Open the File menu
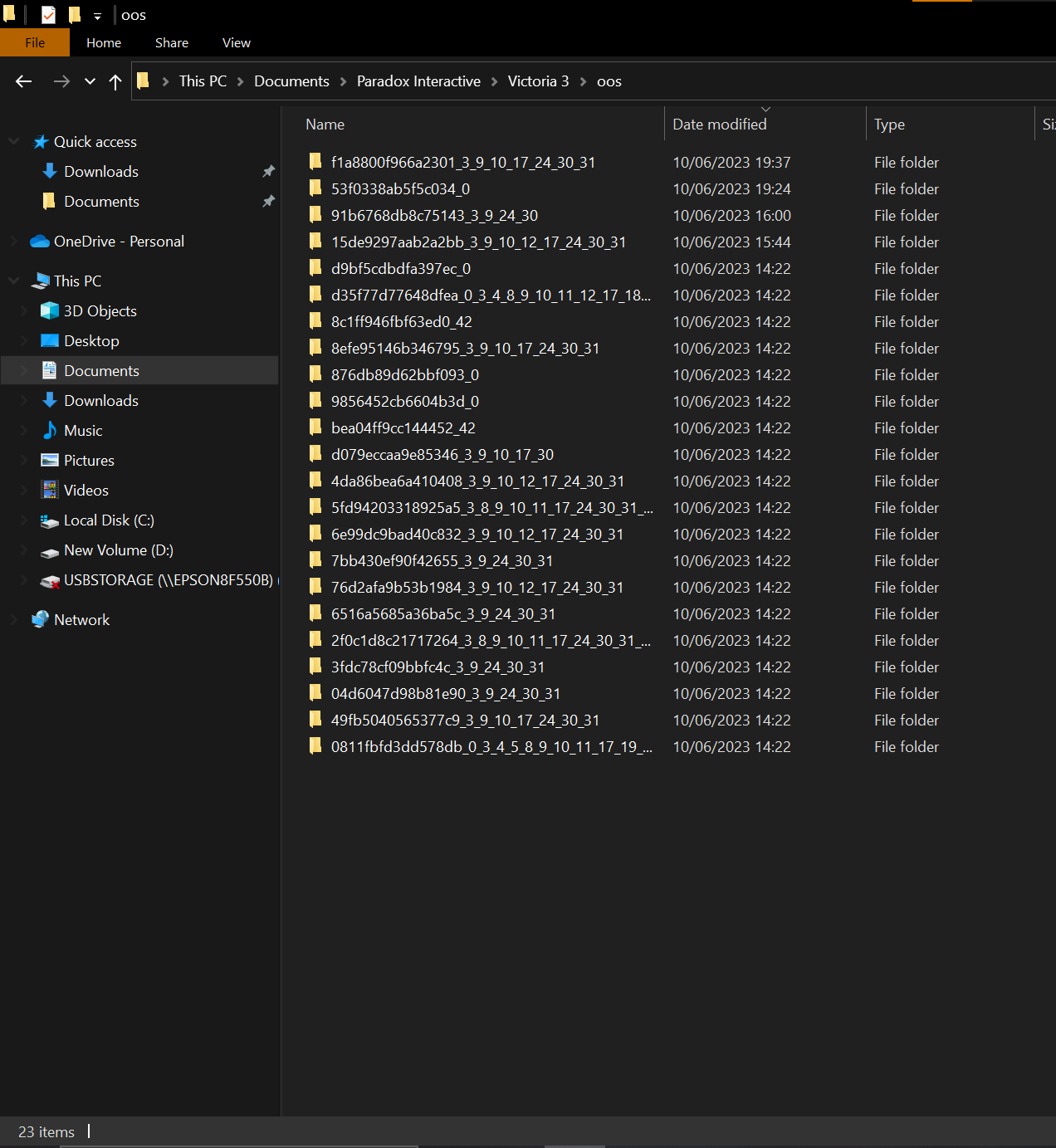Screen dimensions: 1056x1148 [35, 43]
